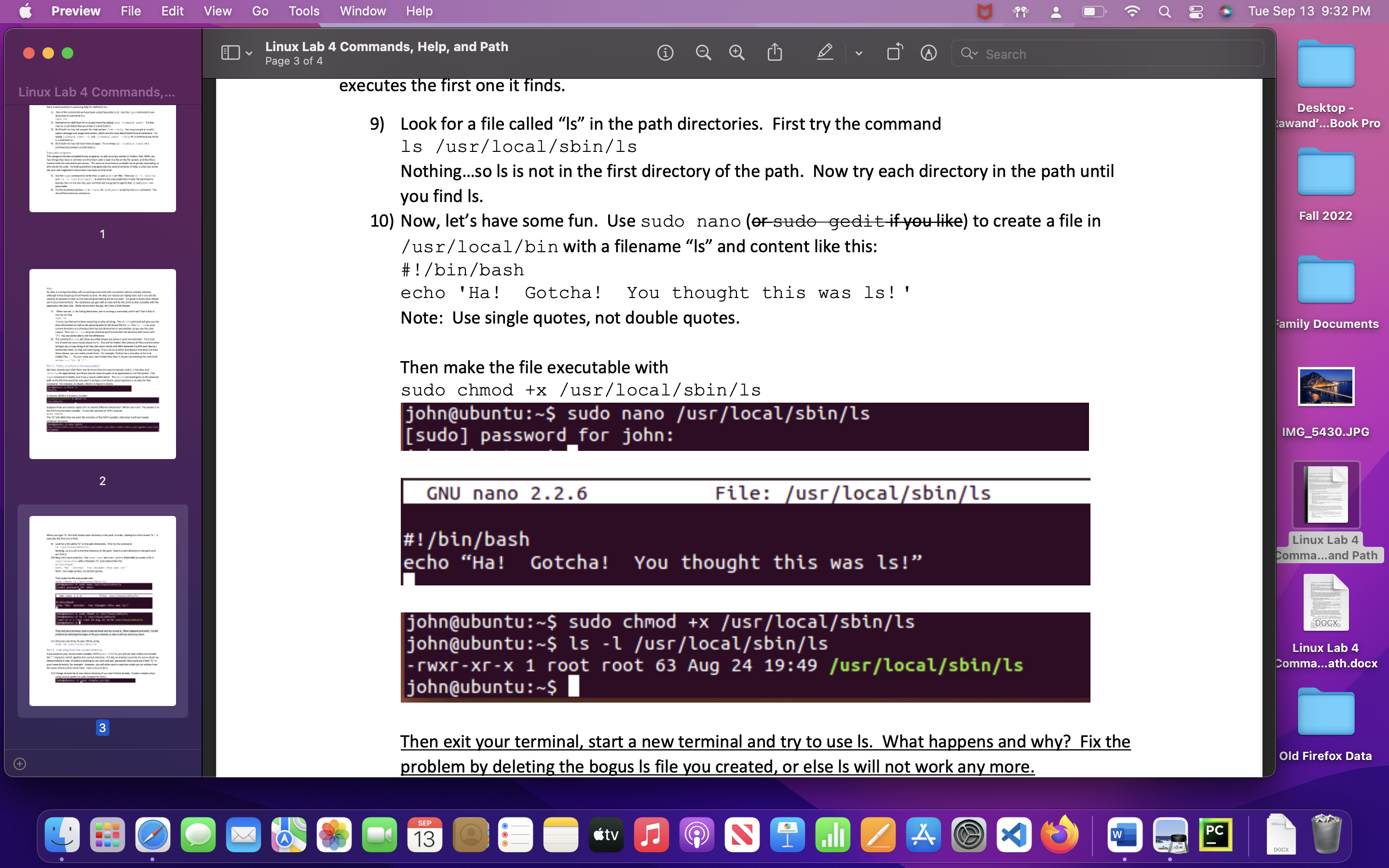
Task: Toggle the sidebar view button
Action: (230, 54)
